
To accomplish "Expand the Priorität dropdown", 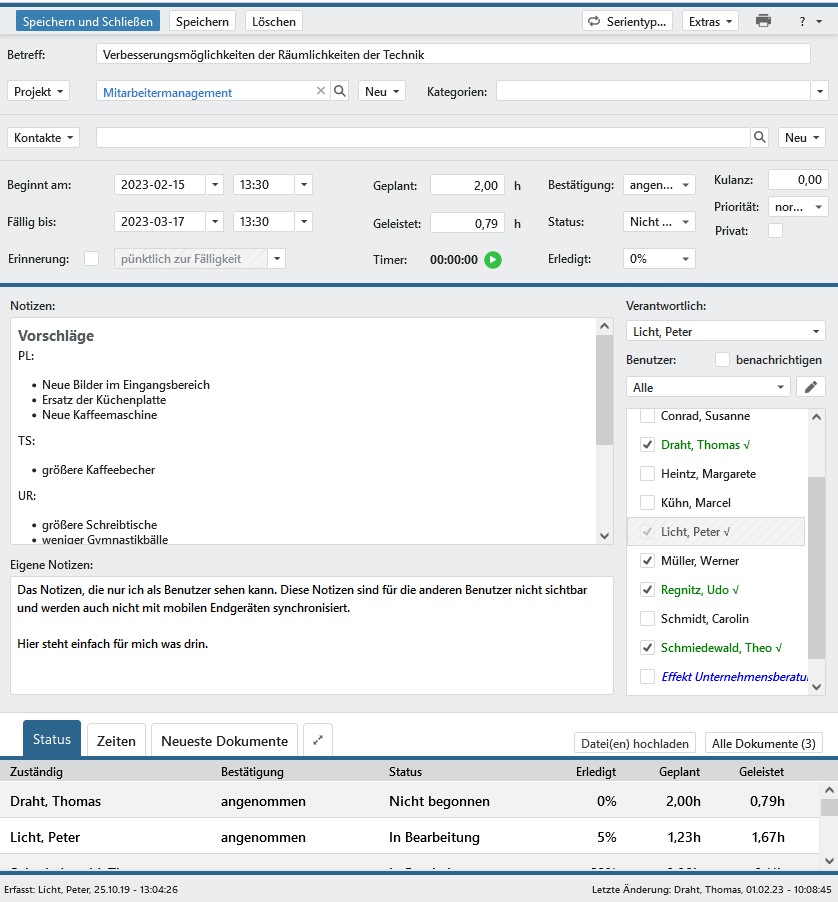I will click(798, 207).
